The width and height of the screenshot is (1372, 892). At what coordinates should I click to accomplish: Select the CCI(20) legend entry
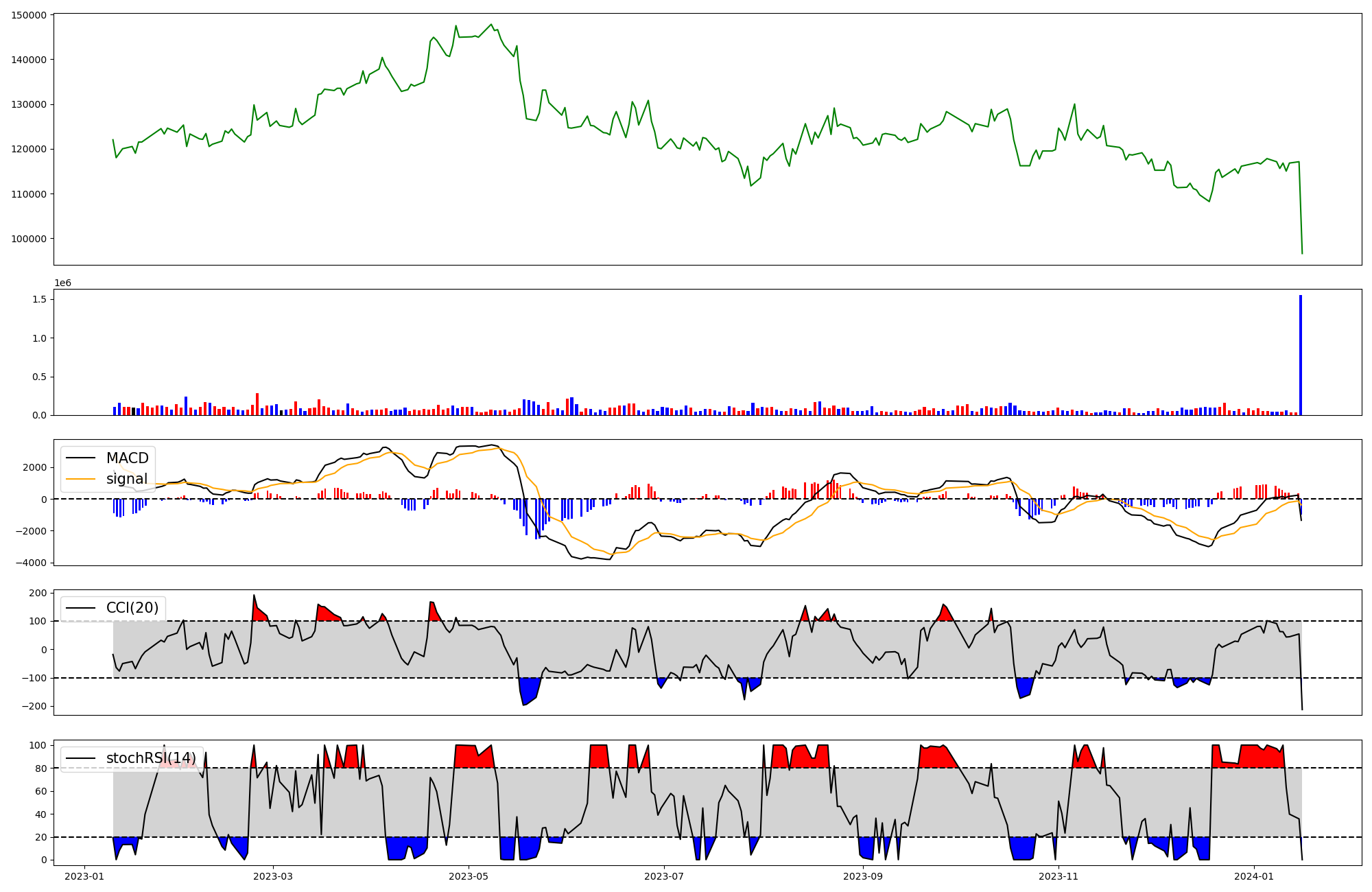(132, 608)
